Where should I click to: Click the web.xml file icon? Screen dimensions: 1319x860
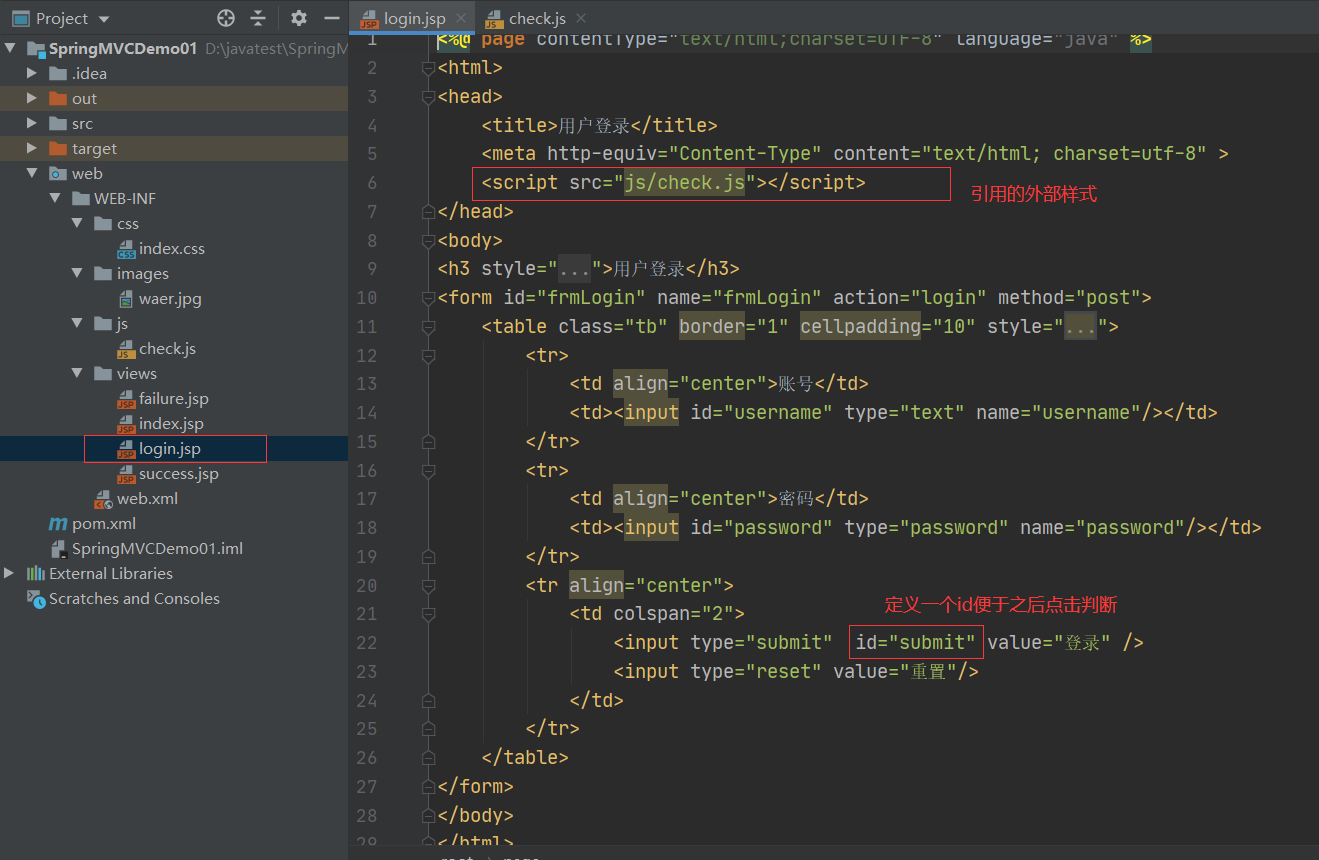click(103, 499)
